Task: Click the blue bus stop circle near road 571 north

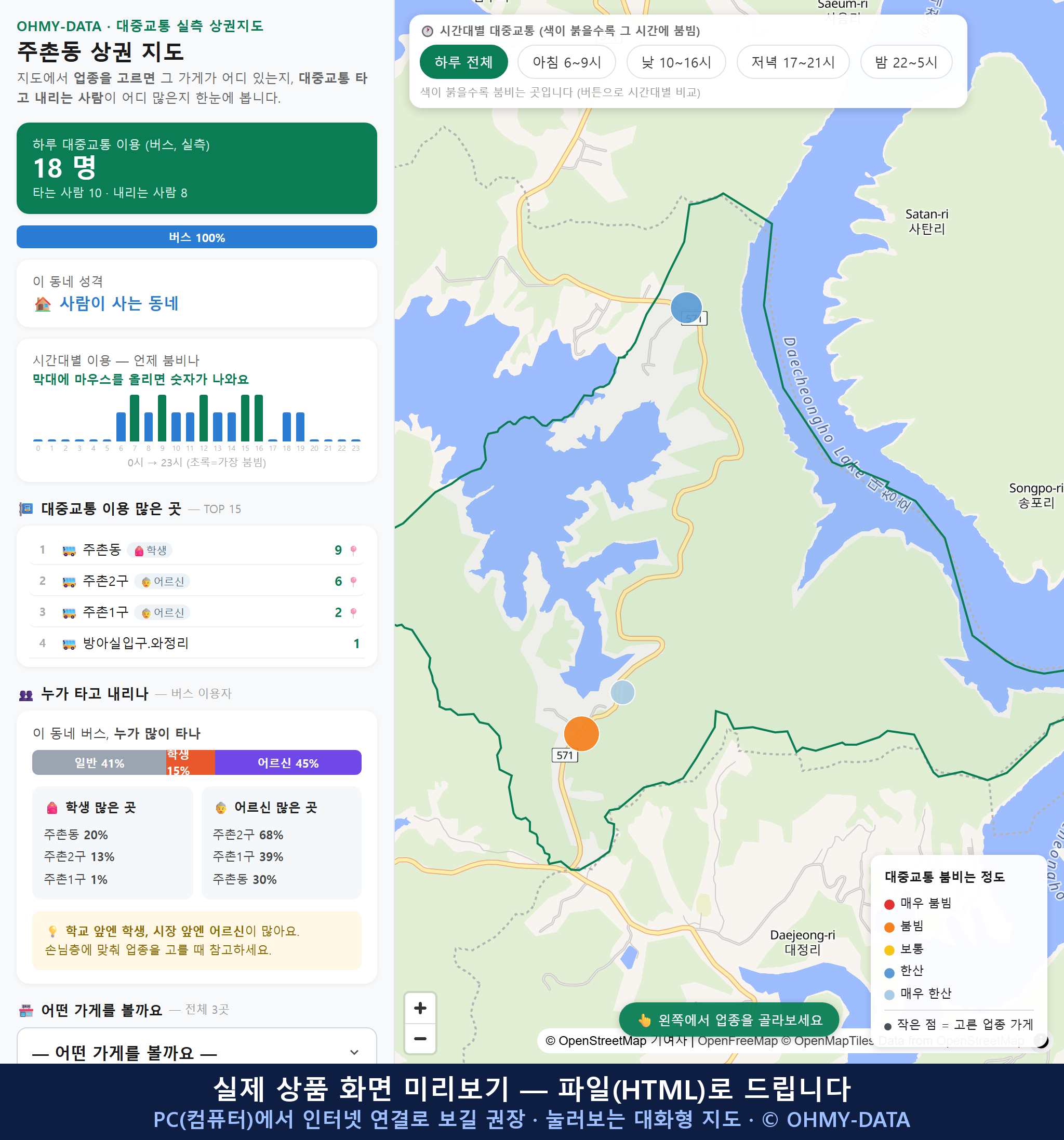Action: click(686, 307)
